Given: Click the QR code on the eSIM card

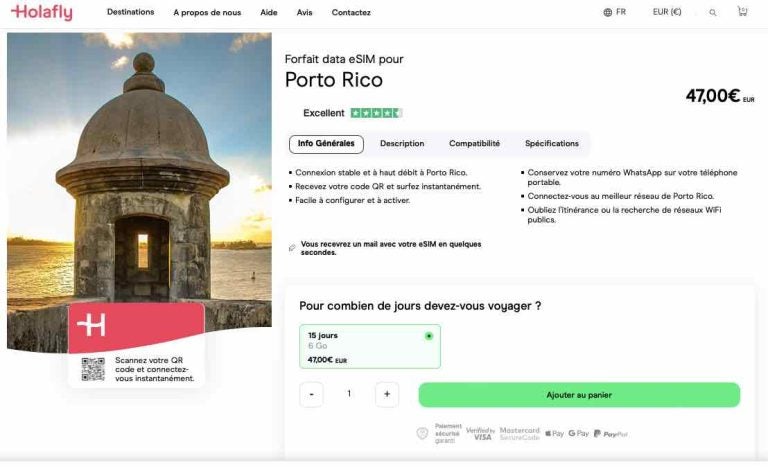Looking at the screenshot, I should (93, 369).
